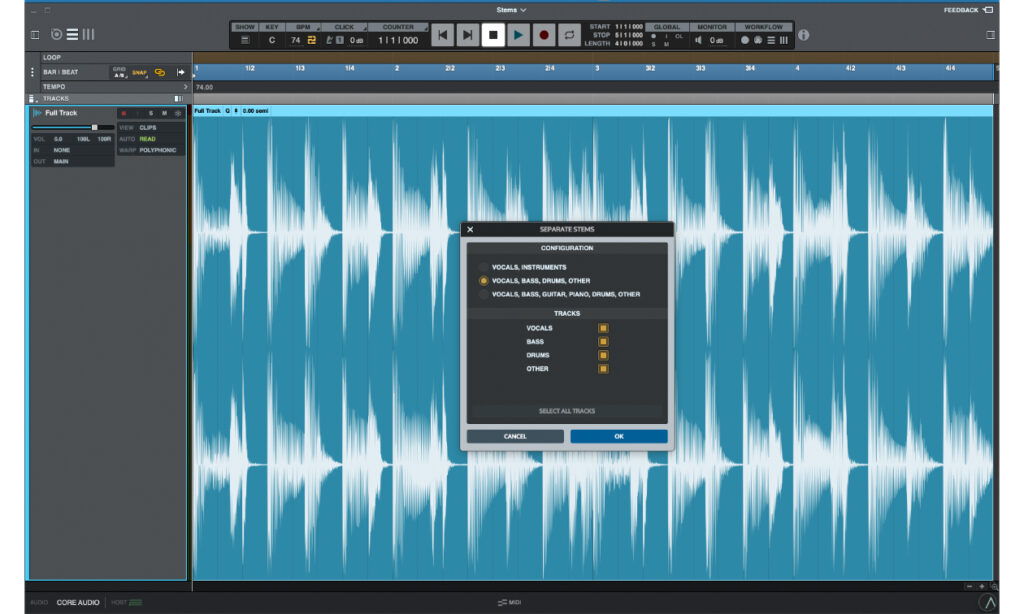Viewport: 1024px width, 614px height.
Task: Record-arm the Full Track
Action: pos(123,113)
